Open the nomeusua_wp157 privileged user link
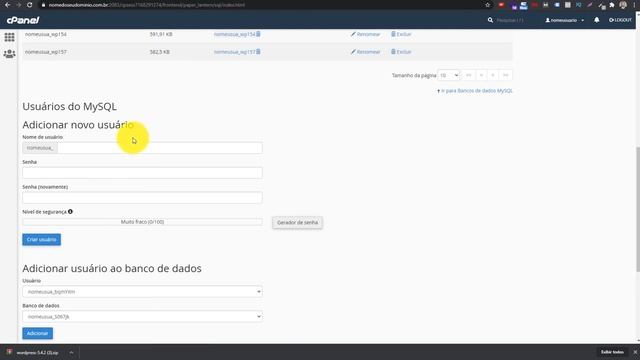Viewport: 640px width, 360px height. pos(234,52)
